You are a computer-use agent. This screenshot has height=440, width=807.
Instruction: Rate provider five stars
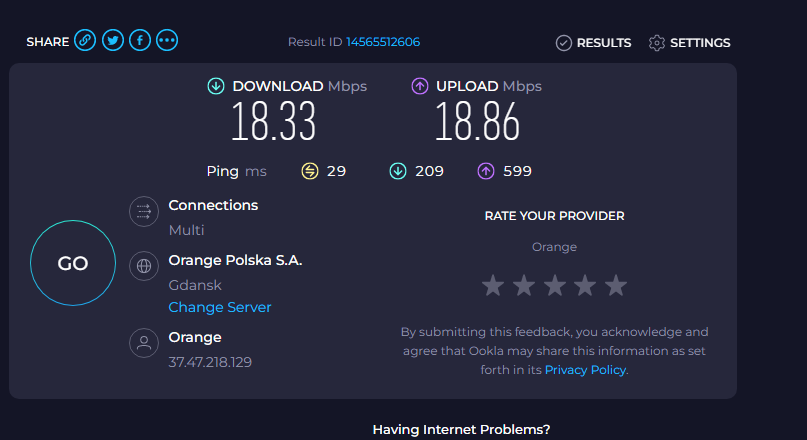616,286
